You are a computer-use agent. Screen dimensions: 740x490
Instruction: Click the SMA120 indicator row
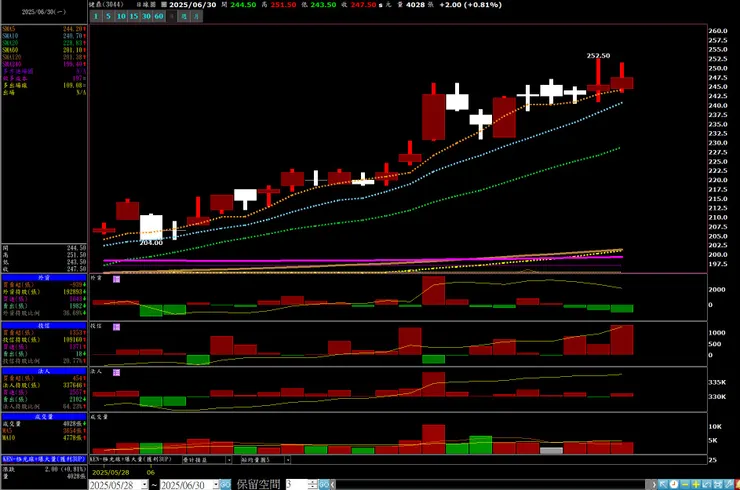tap(44, 57)
